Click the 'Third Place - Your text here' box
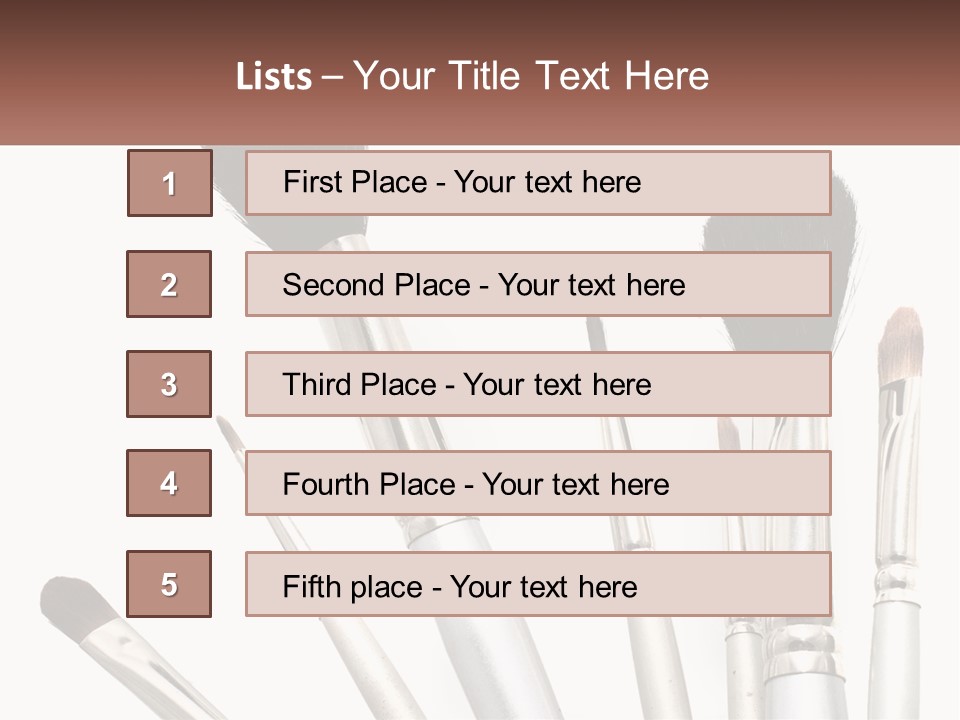 [x=538, y=384]
